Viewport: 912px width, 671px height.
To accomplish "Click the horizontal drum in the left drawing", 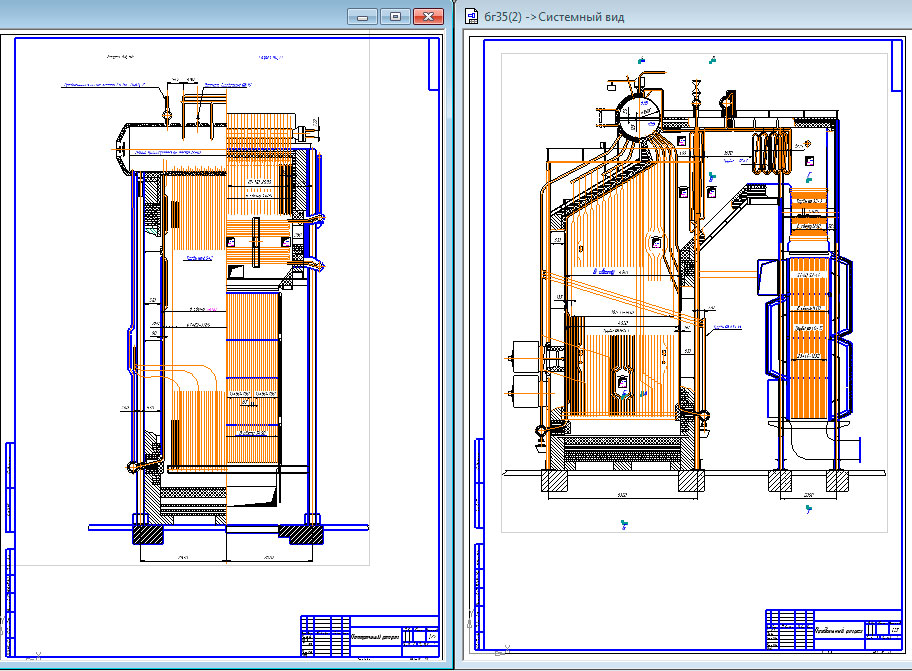I will point(172,148).
